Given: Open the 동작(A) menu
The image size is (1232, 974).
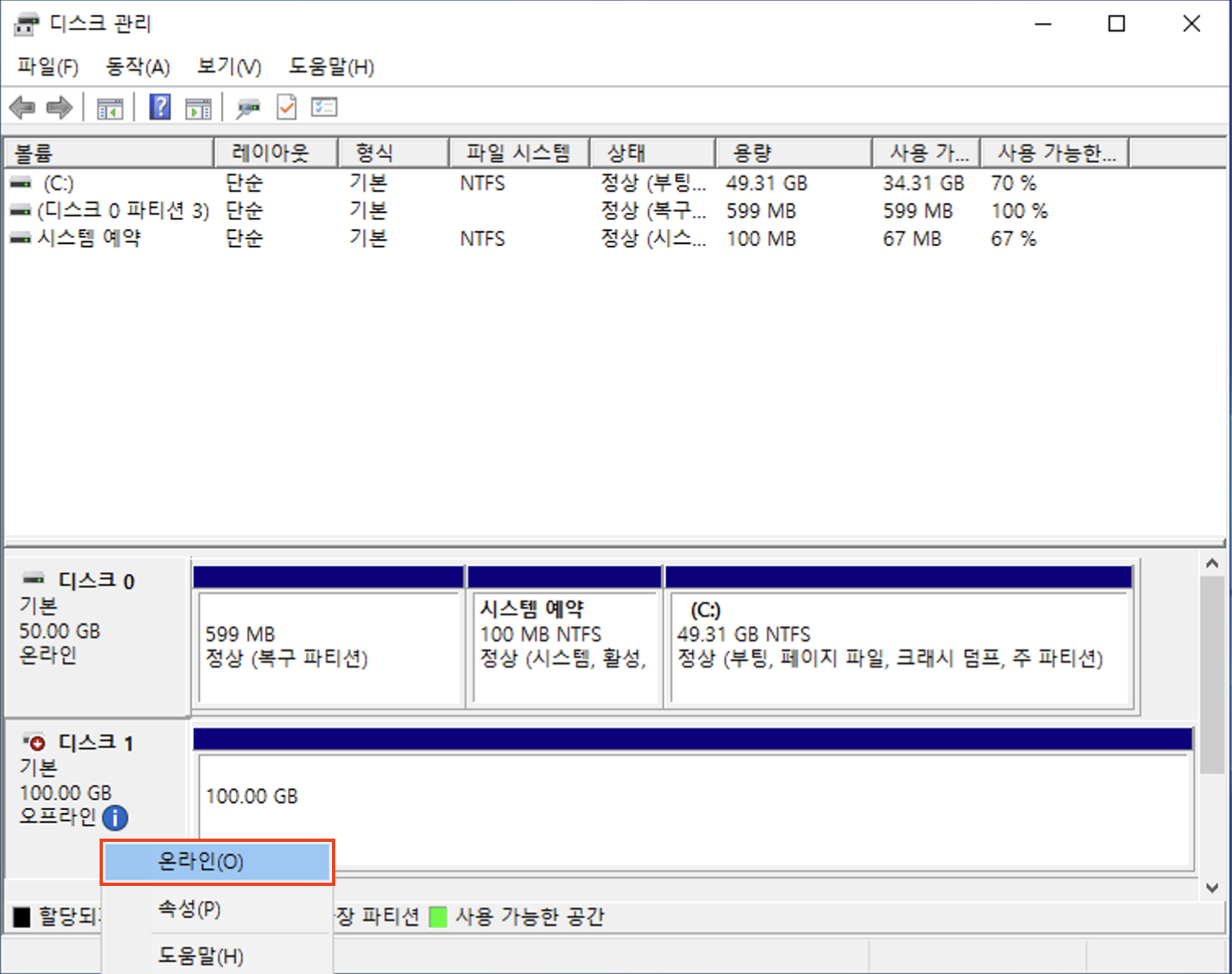Looking at the screenshot, I should point(138,67).
